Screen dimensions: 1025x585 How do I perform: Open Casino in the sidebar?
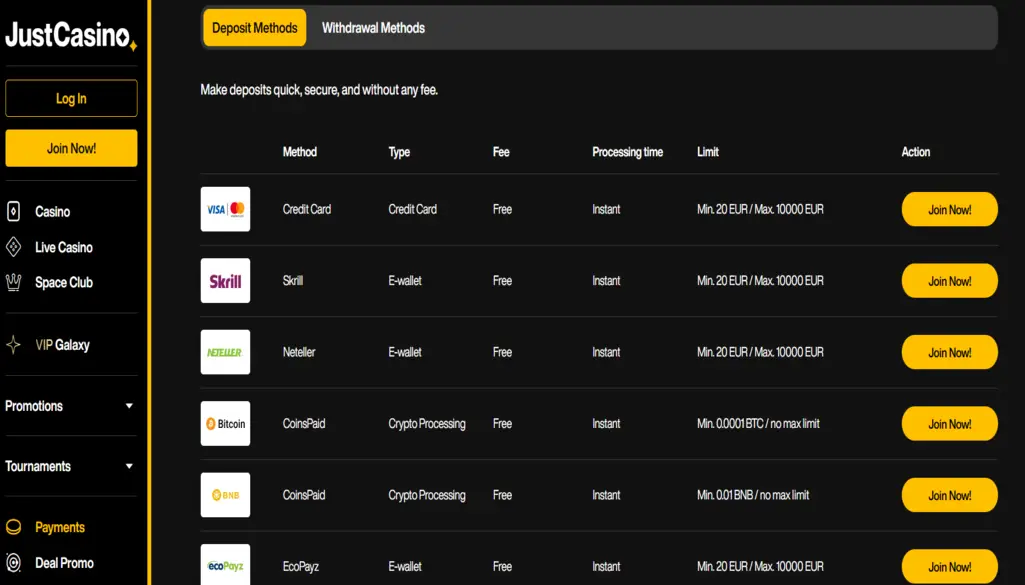pyautogui.click(x=52, y=212)
